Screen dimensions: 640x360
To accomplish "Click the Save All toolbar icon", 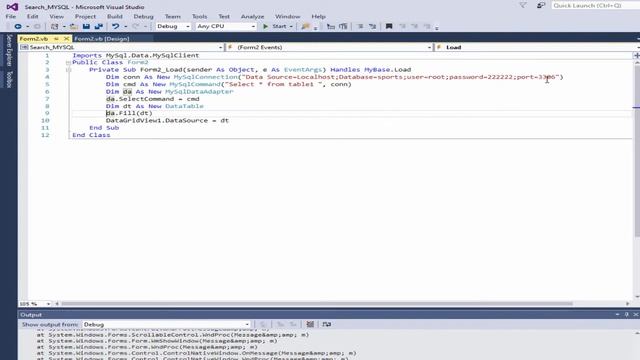I will tap(98, 27).
